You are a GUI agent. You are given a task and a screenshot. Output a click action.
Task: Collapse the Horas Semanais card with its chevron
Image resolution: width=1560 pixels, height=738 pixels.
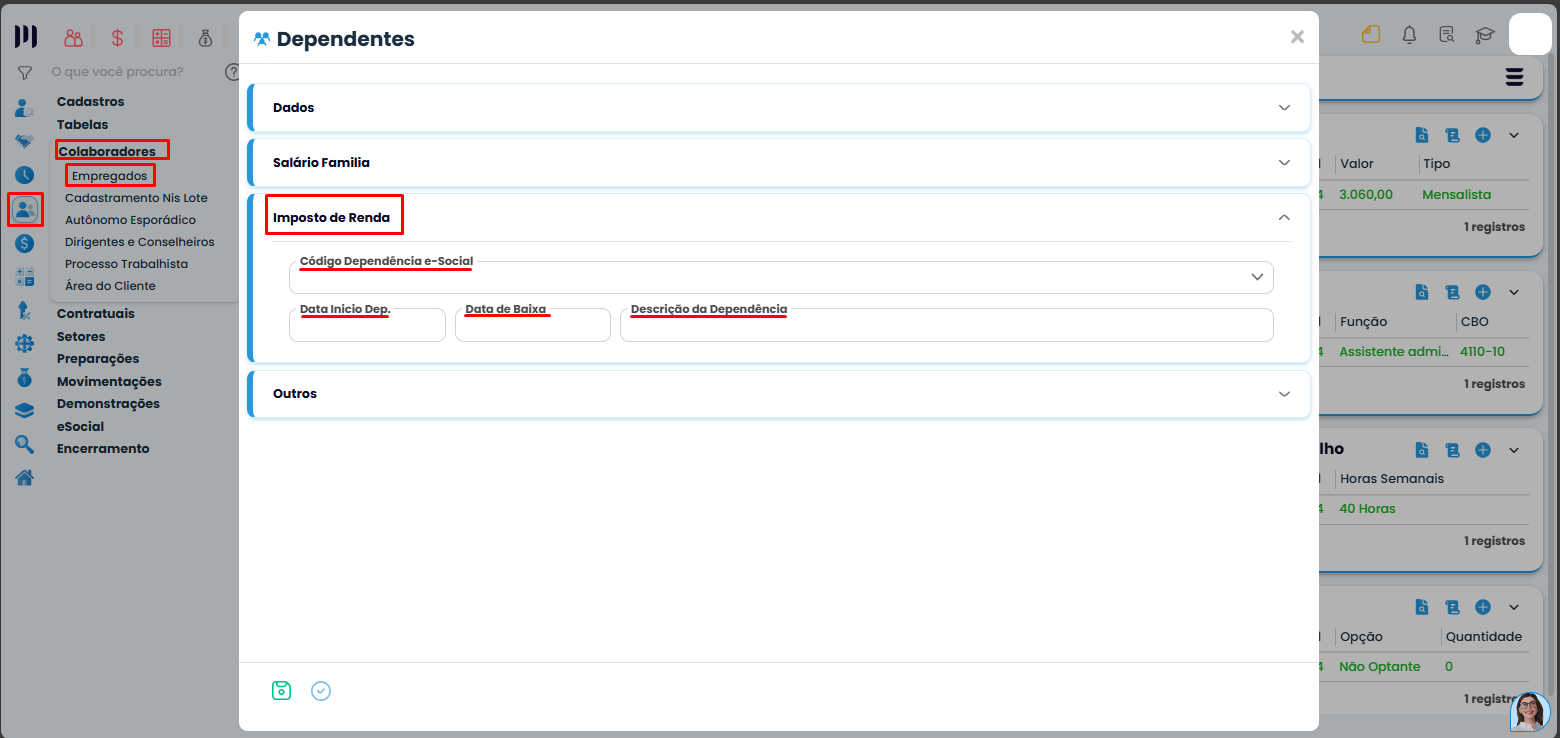click(x=1514, y=450)
